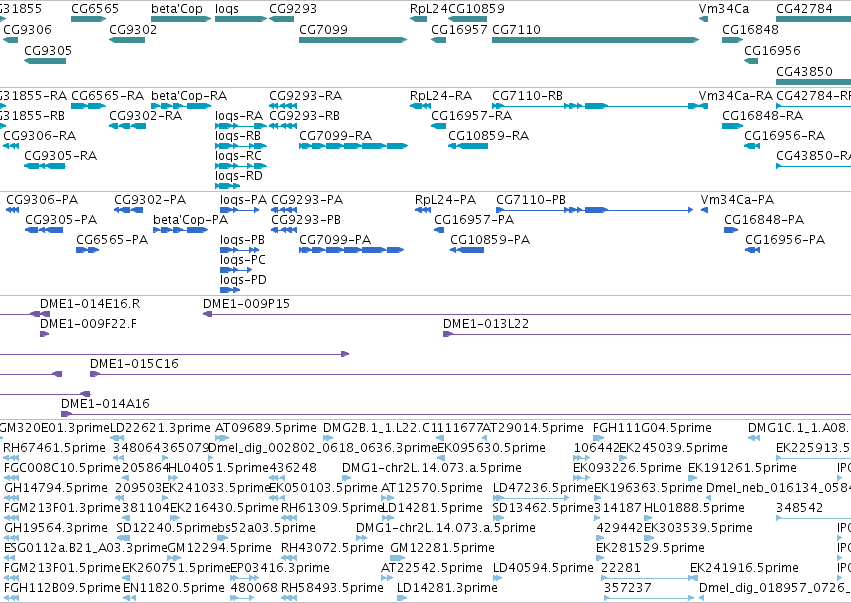Click EST label 'RH58493.5prime'
The width and height of the screenshot is (851, 603).
pos(332,588)
